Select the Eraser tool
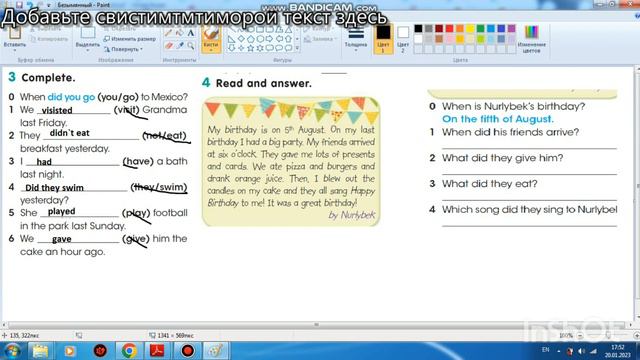This screenshot has width=640, height=360. point(168,46)
